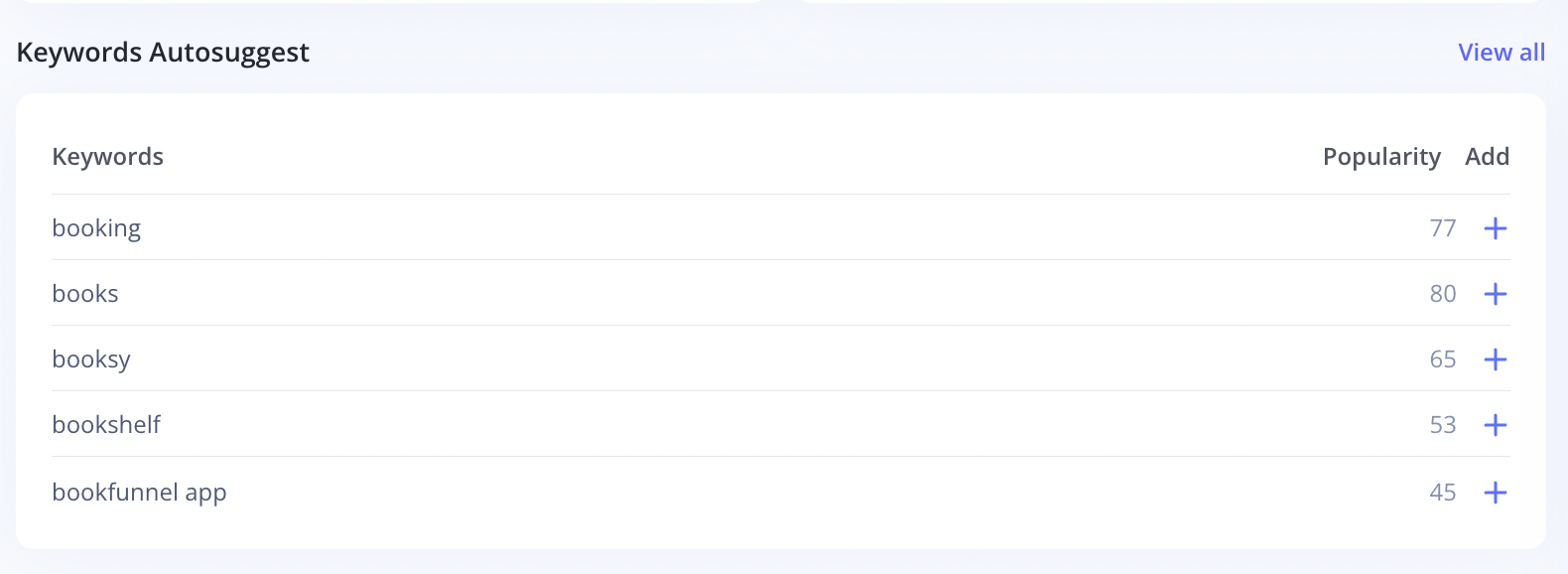Screen dimensions: 1568x574
Task: Open the View all link
Action: pos(1501,53)
